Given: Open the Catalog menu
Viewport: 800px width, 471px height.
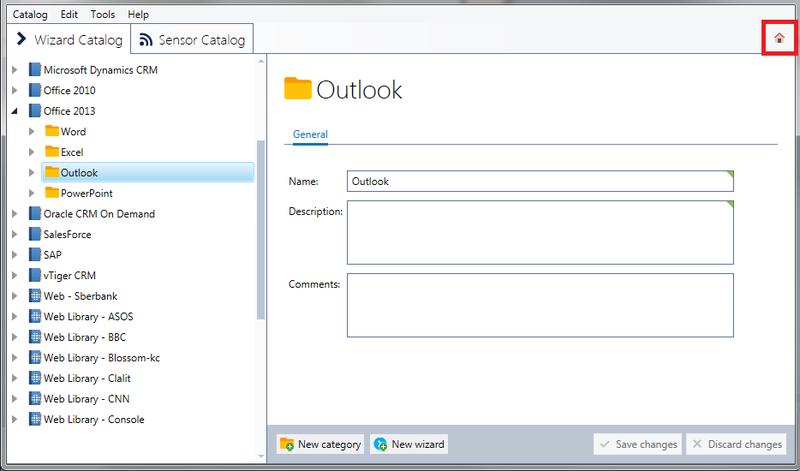Looking at the screenshot, I should click(x=30, y=14).
